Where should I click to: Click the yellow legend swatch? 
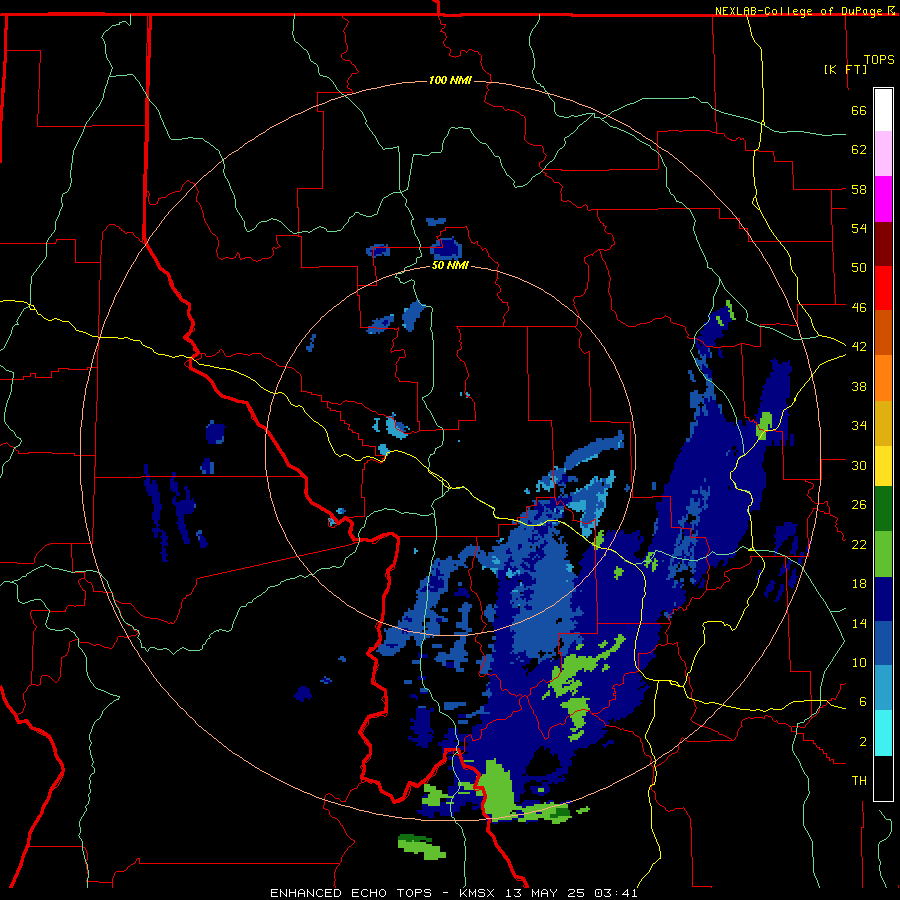[x=883, y=465]
